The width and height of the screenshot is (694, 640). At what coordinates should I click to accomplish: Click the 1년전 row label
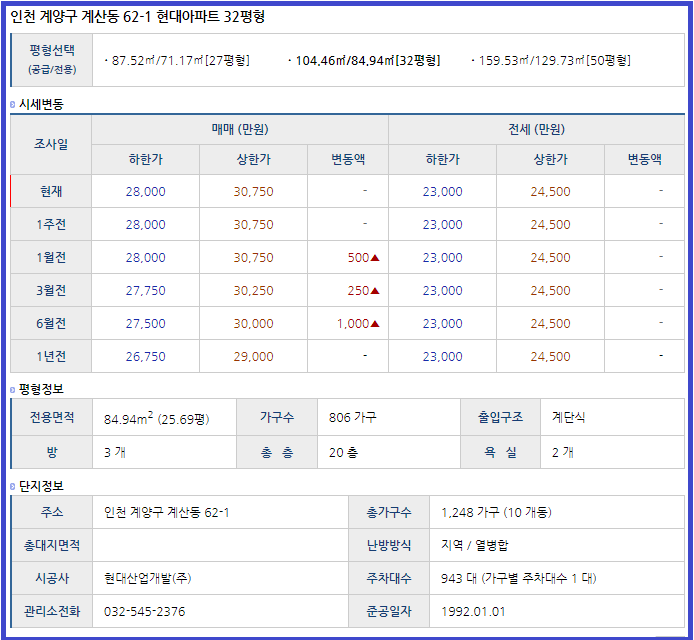click(x=51, y=357)
